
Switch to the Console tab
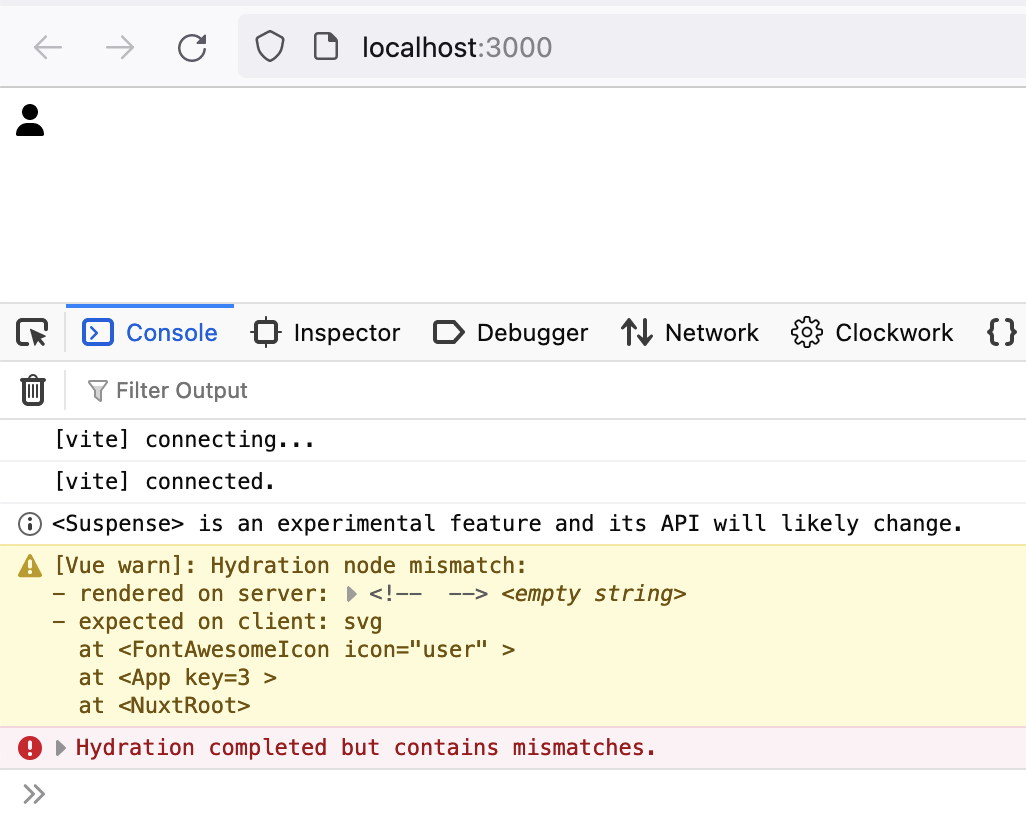click(150, 333)
